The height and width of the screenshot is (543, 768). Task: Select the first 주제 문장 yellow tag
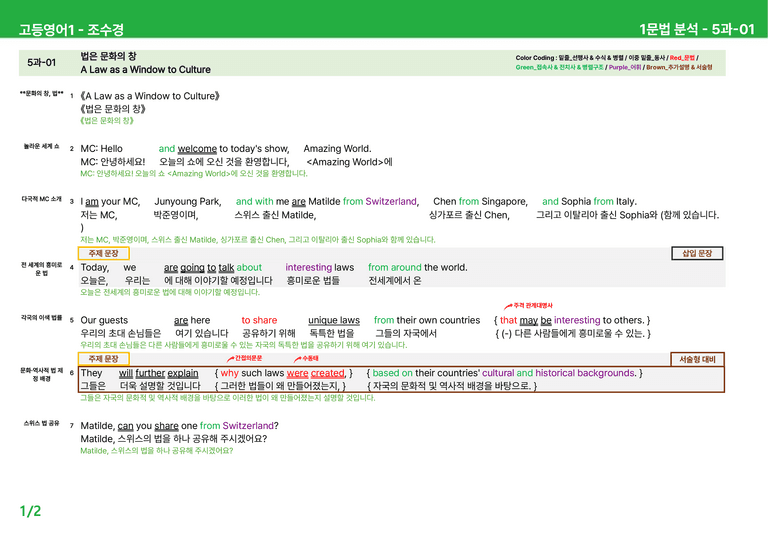103,253
